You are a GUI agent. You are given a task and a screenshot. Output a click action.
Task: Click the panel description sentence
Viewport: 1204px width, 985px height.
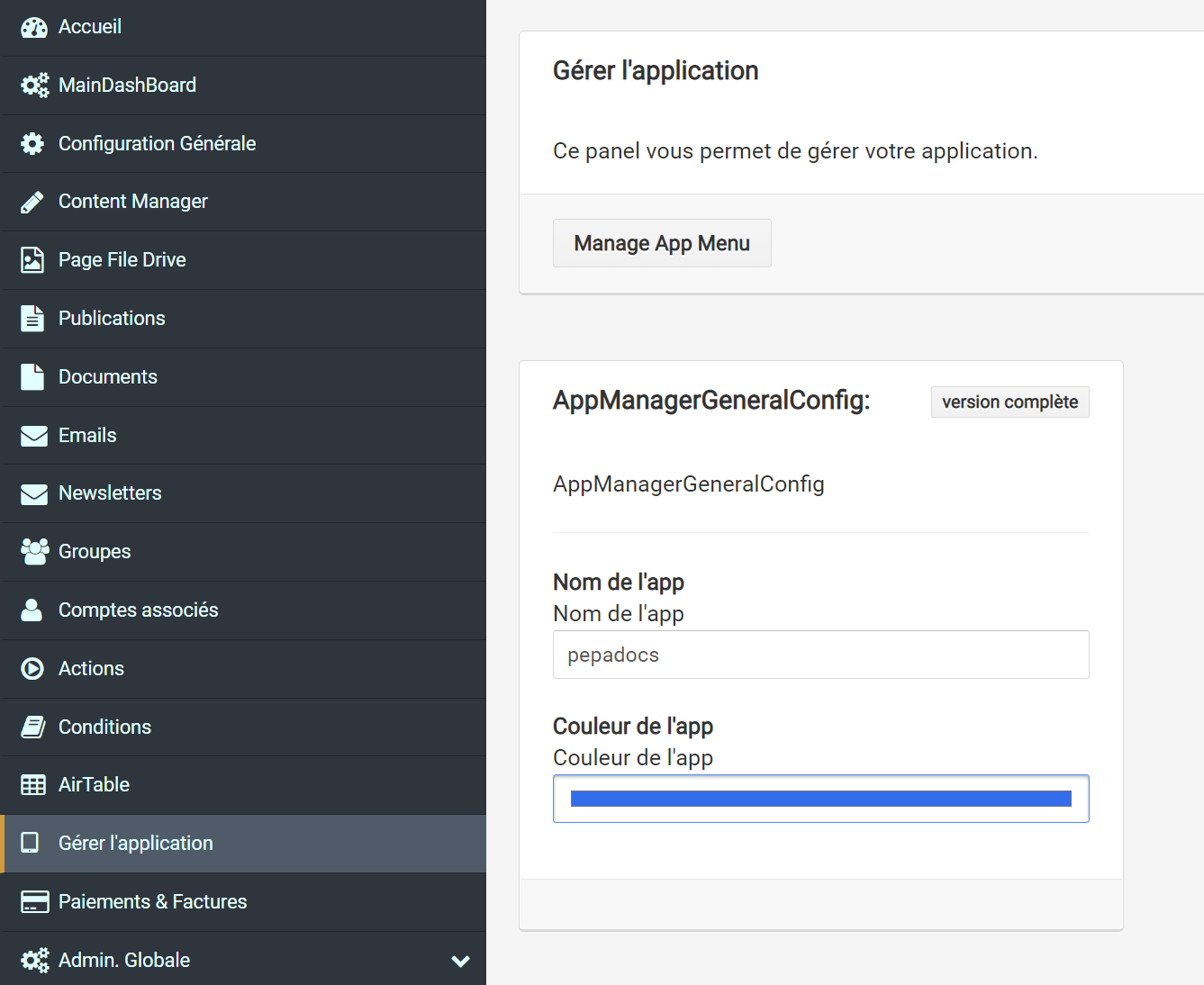click(795, 151)
